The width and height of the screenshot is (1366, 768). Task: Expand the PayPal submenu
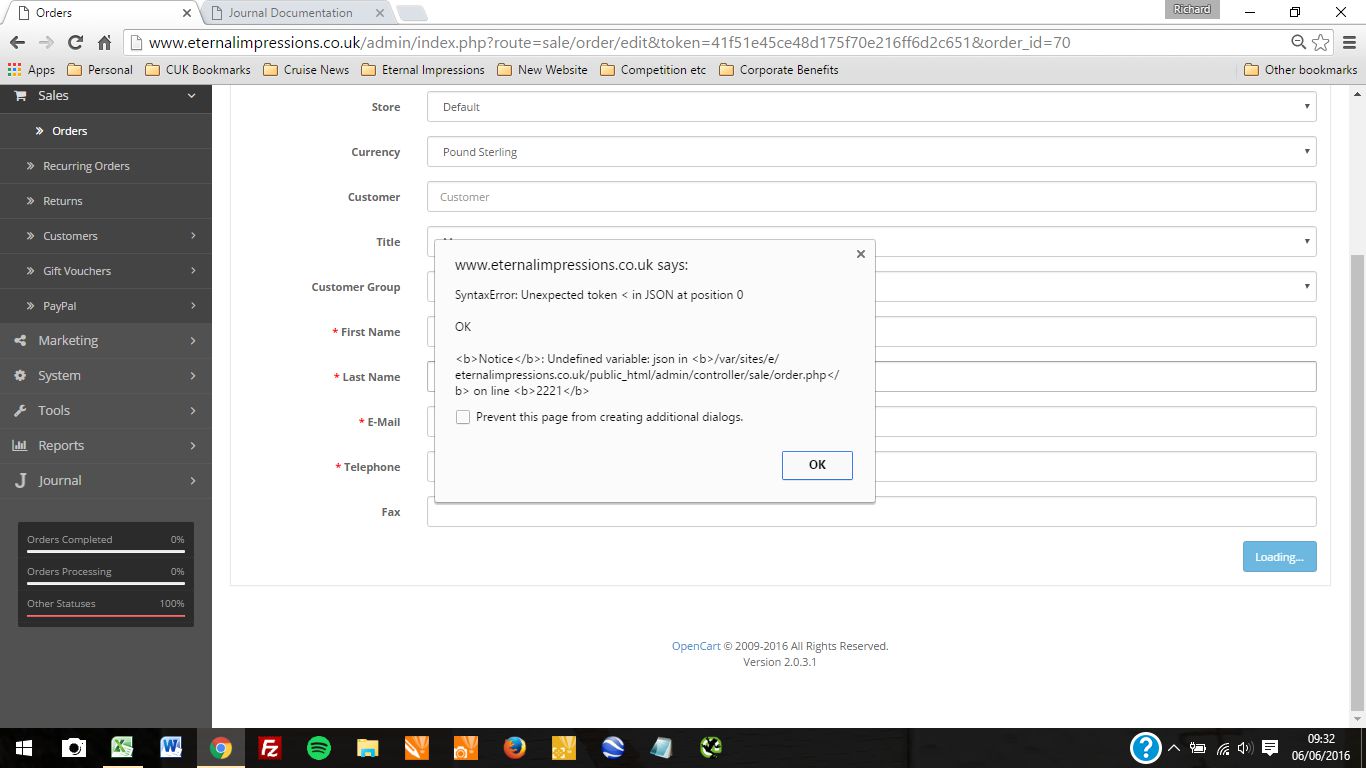(106, 306)
